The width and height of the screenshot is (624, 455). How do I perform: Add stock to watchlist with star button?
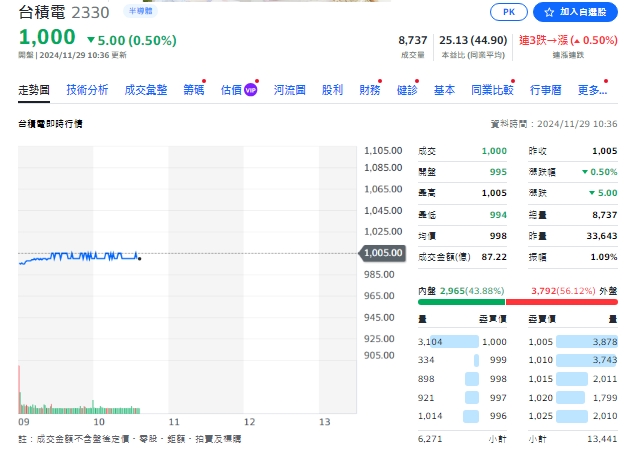click(x=575, y=12)
